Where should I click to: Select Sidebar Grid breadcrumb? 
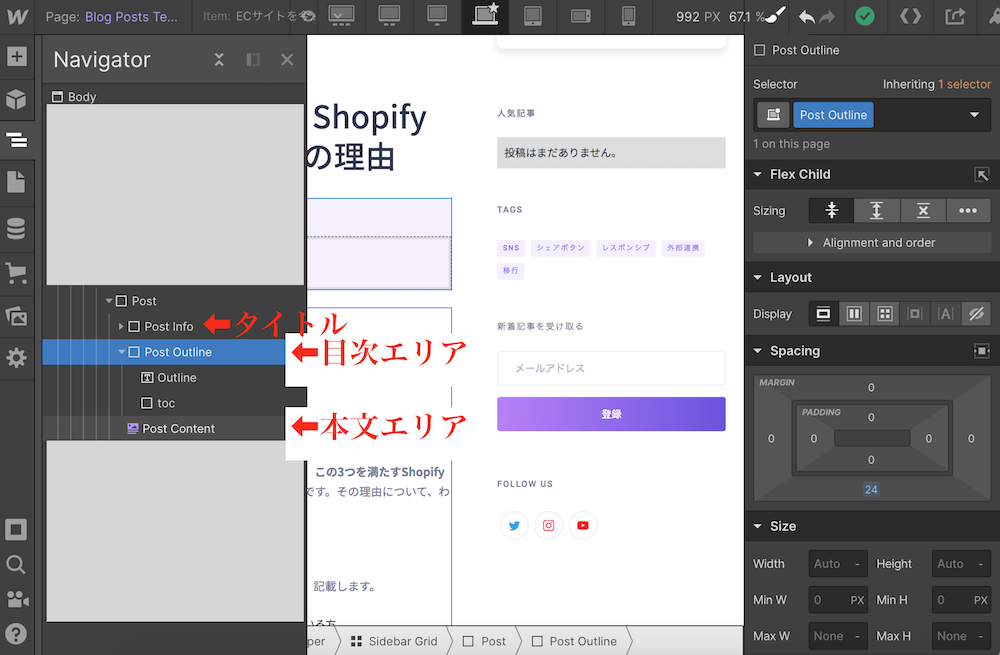pos(395,641)
